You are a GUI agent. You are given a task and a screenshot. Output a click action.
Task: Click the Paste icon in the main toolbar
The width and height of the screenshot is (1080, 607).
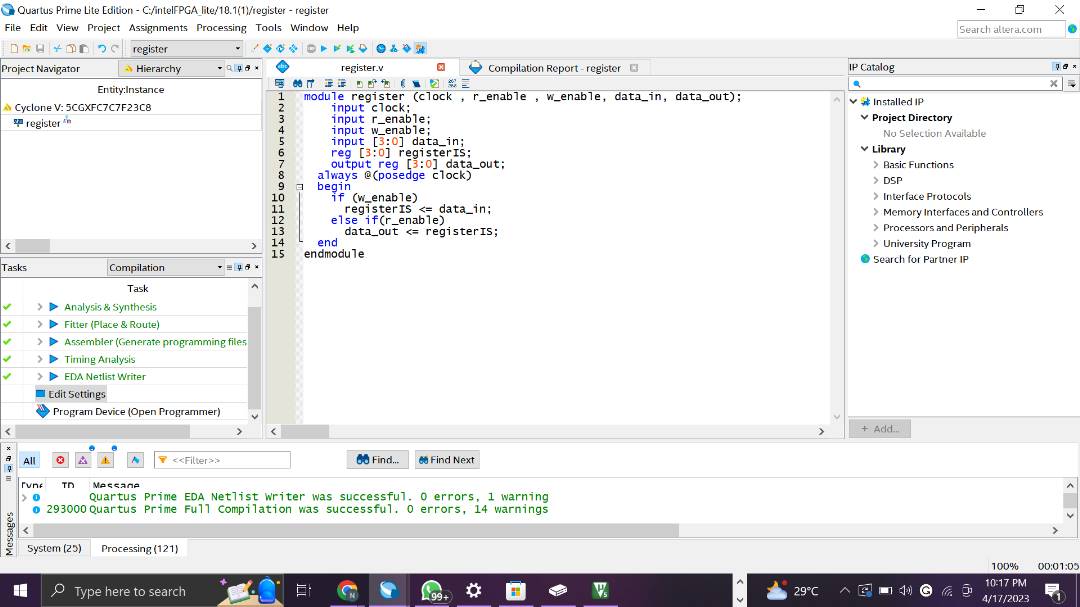point(84,47)
